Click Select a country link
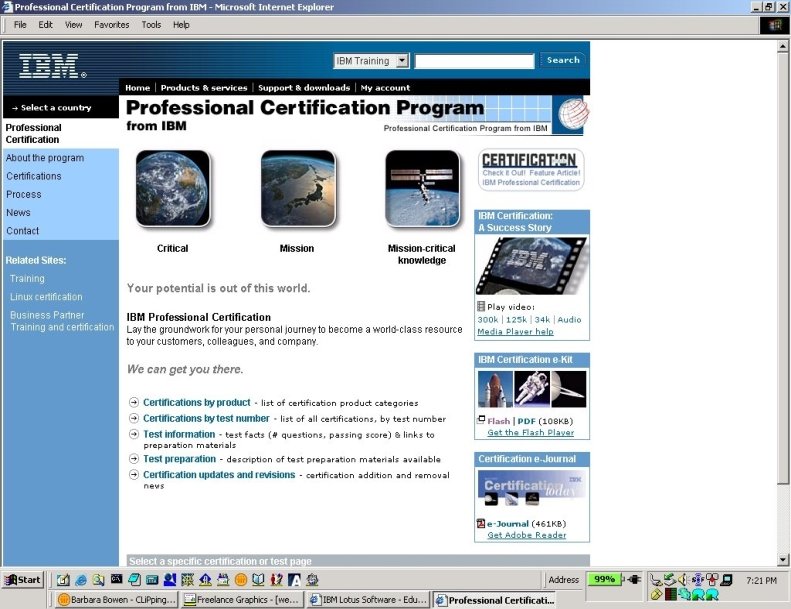This screenshot has width=791, height=609. pyautogui.click(x=51, y=107)
